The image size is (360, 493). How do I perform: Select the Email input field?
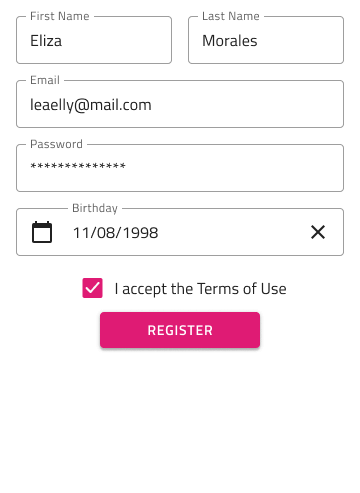pos(180,104)
